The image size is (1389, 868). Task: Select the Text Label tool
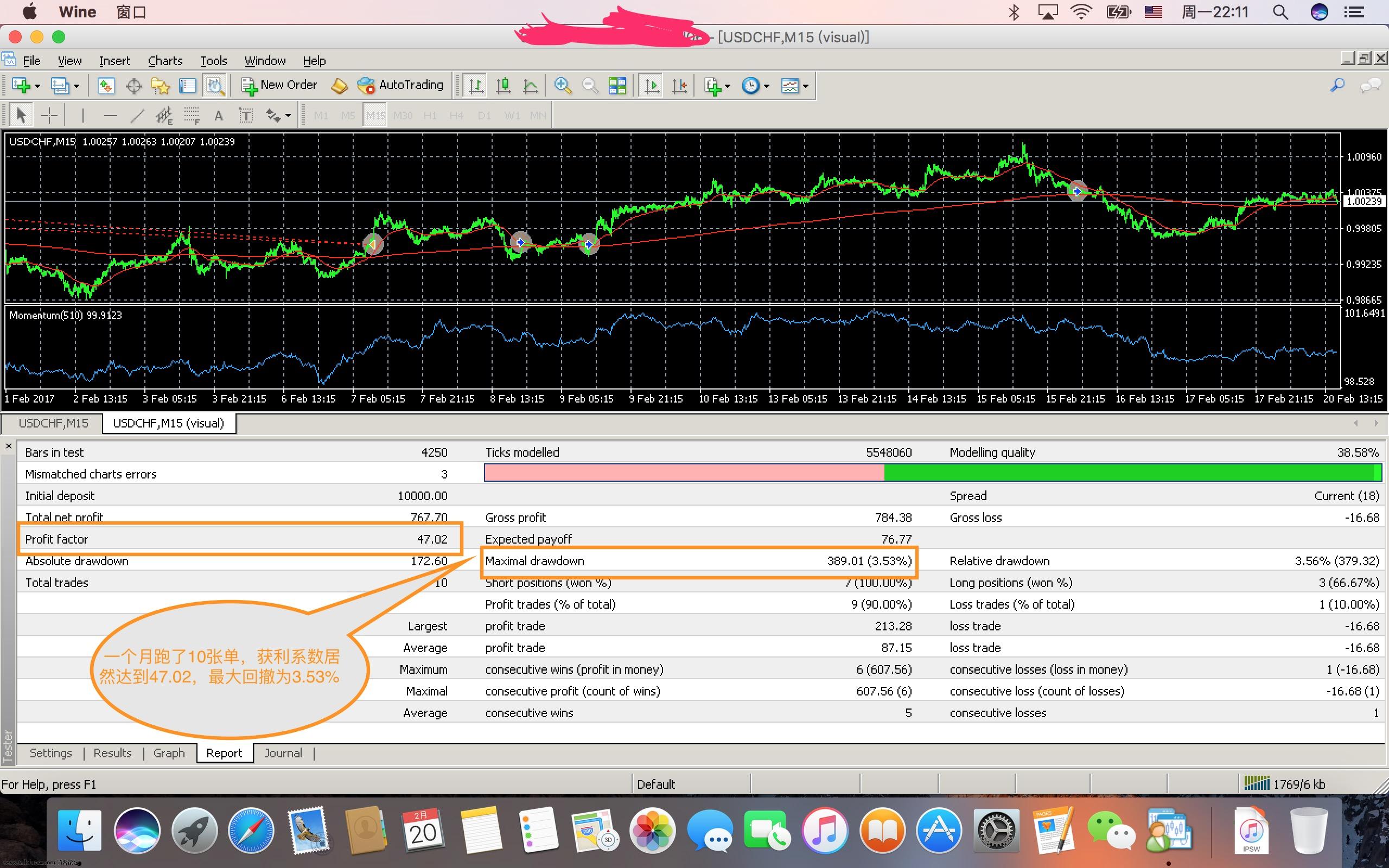click(x=246, y=116)
